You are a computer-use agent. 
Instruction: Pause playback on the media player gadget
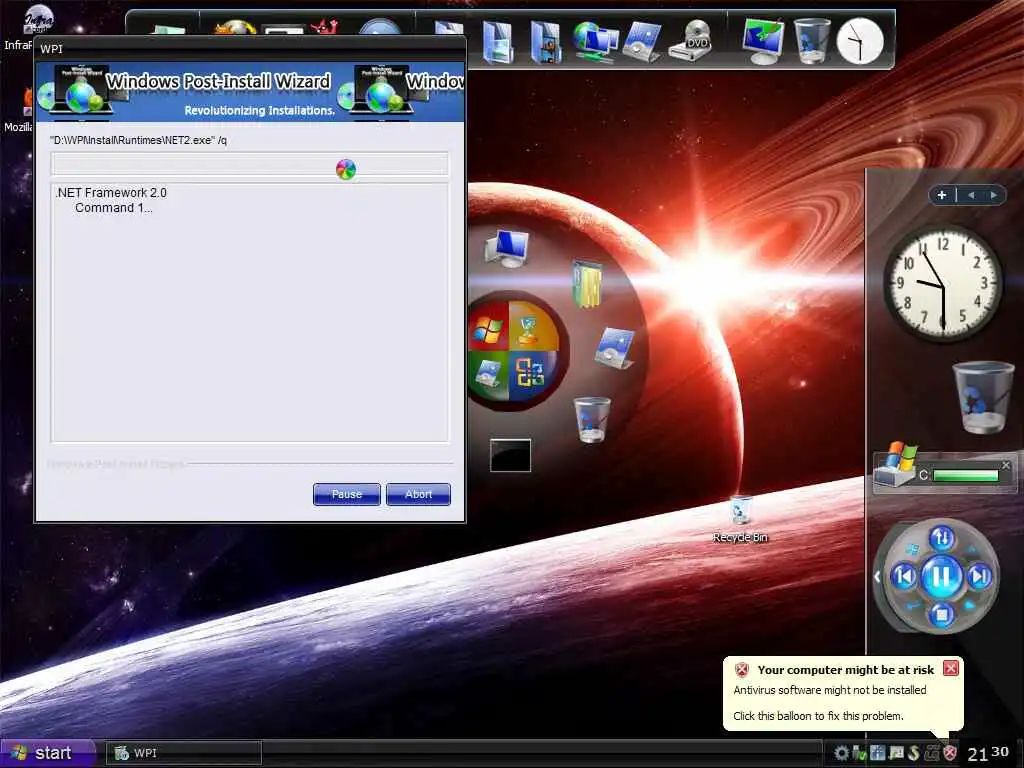941,577
